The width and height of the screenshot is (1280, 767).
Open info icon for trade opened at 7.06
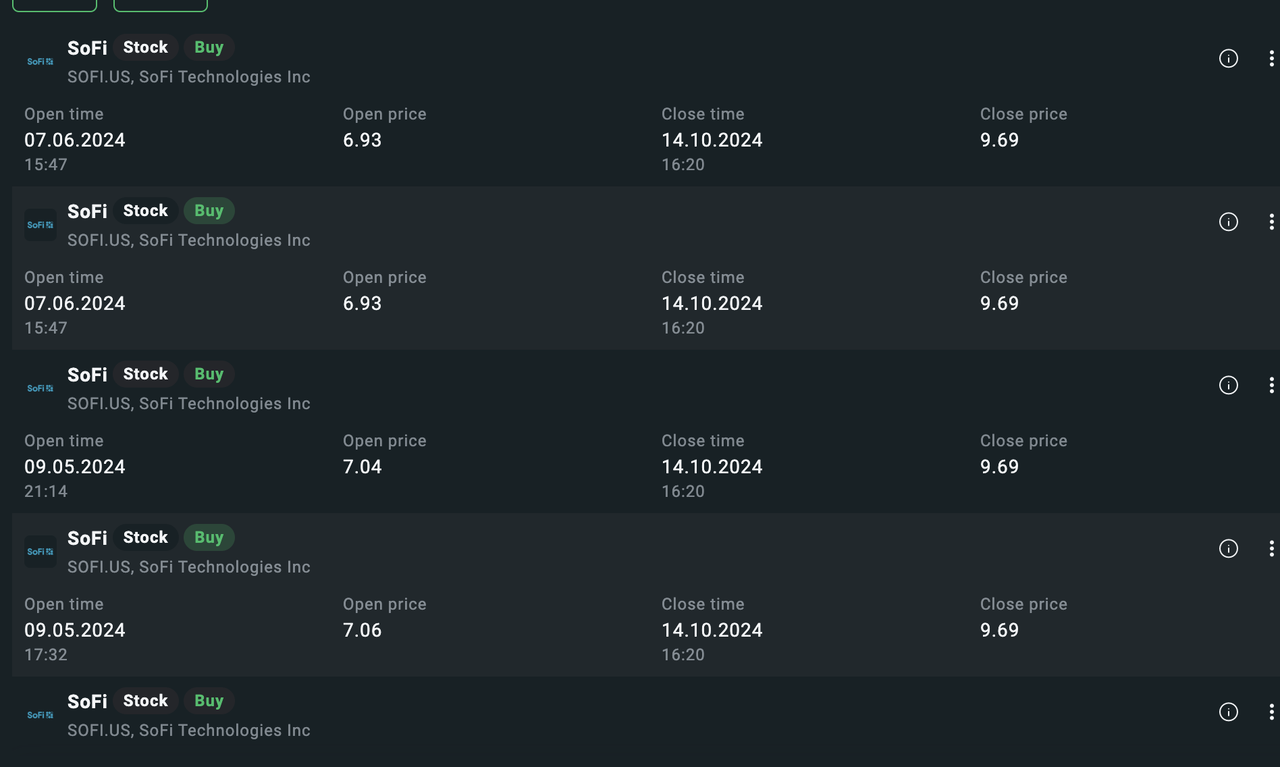click(x=1228, y=548)
